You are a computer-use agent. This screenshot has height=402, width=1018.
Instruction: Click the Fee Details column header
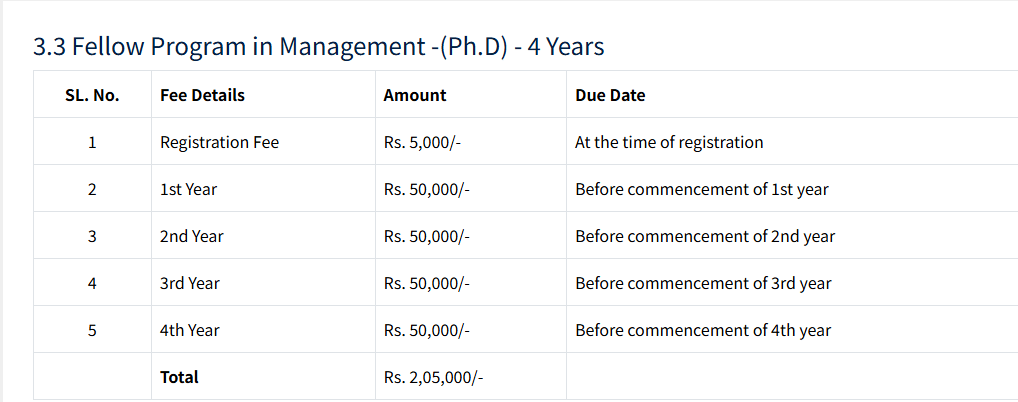[x=202, y=95]
